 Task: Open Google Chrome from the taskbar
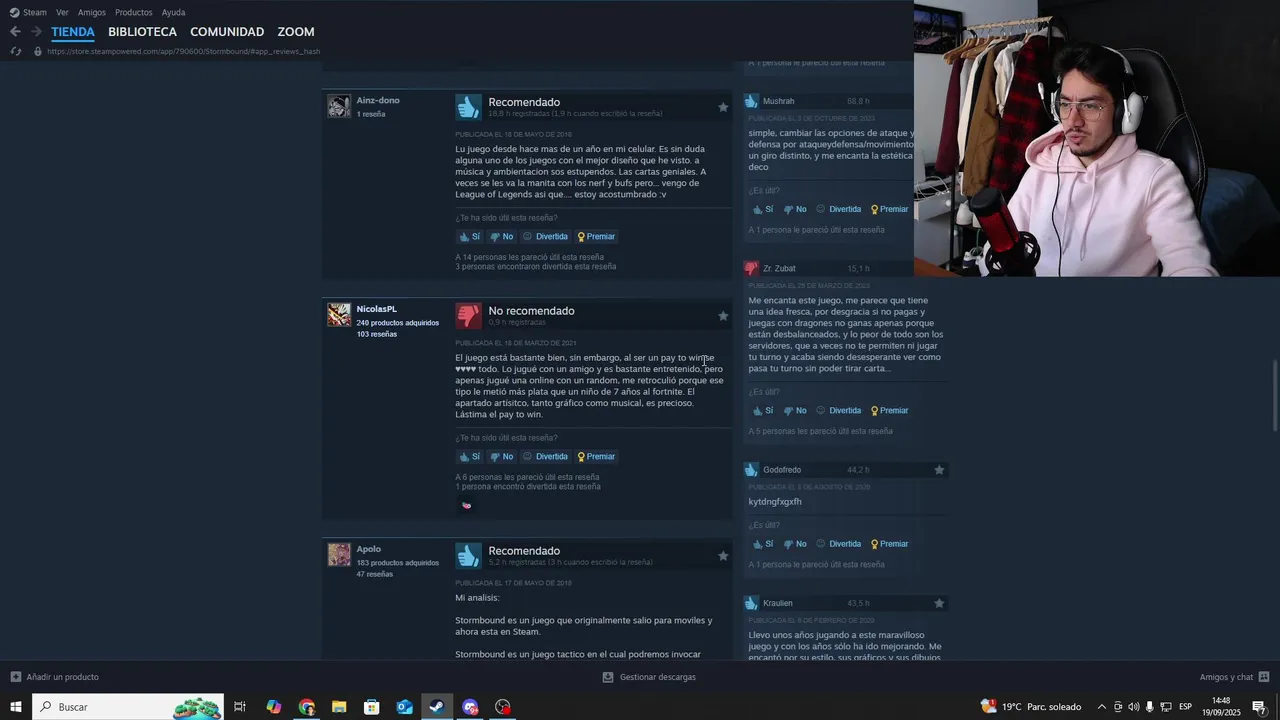[306, 707]
